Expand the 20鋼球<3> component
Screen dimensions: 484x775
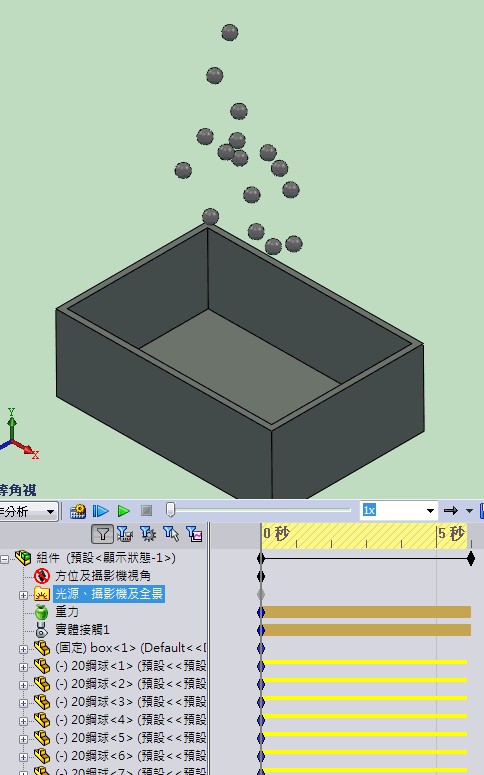pyautogui.click(x=23, y=703)
